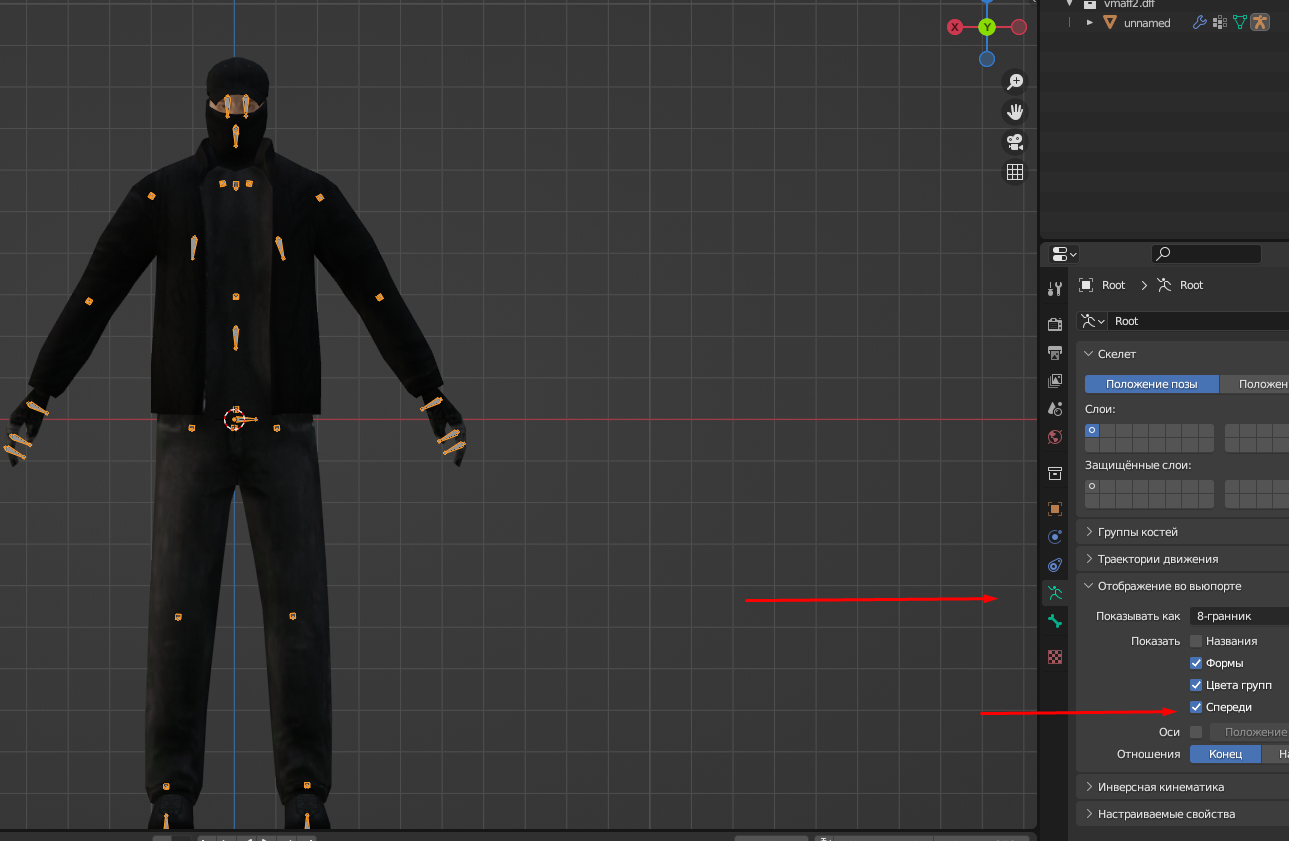
Task: Open the Object properties orange square tab
Action: click(1054, 509)
